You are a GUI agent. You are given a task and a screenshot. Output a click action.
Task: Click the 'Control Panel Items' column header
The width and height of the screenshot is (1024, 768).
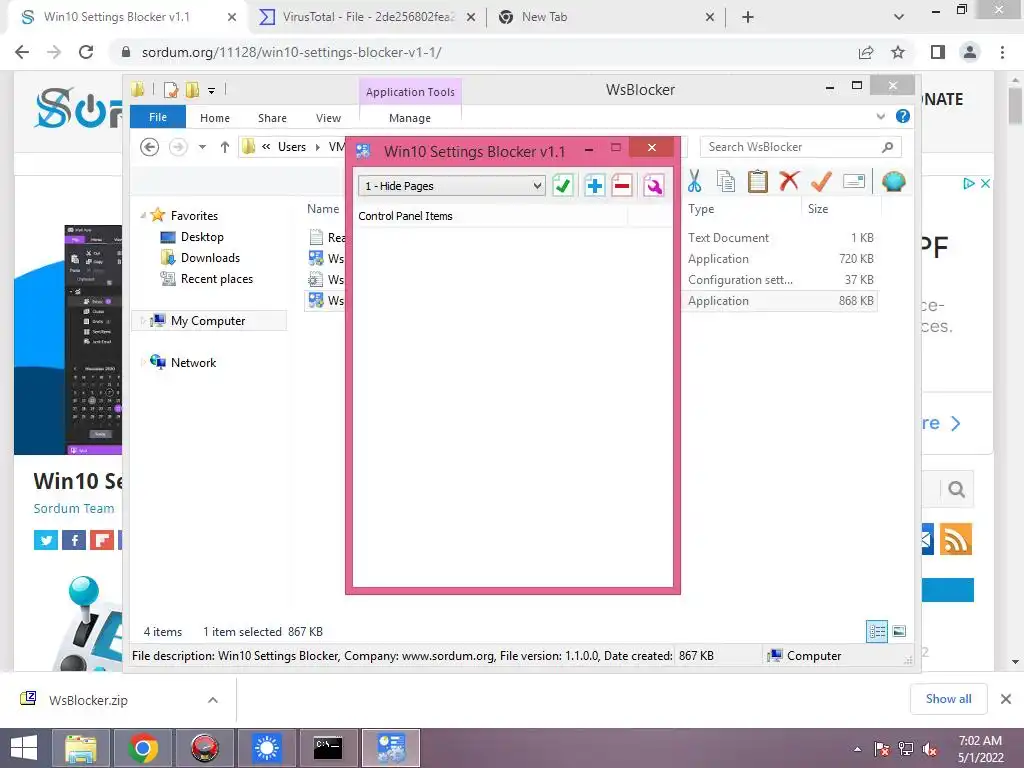pyautogui.click(x=492, y=216)
